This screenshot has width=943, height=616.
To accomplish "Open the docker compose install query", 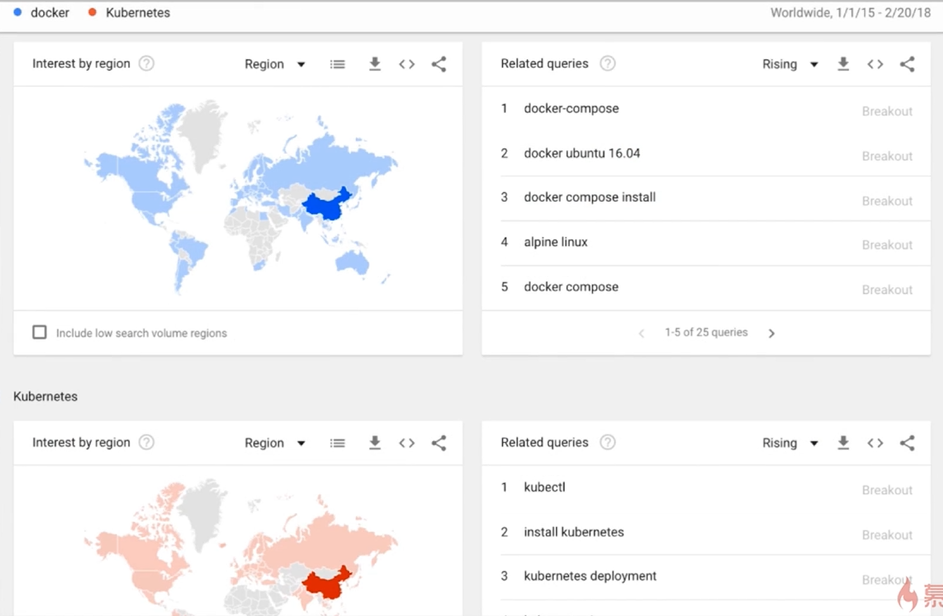I will click(x=589, y=197).
